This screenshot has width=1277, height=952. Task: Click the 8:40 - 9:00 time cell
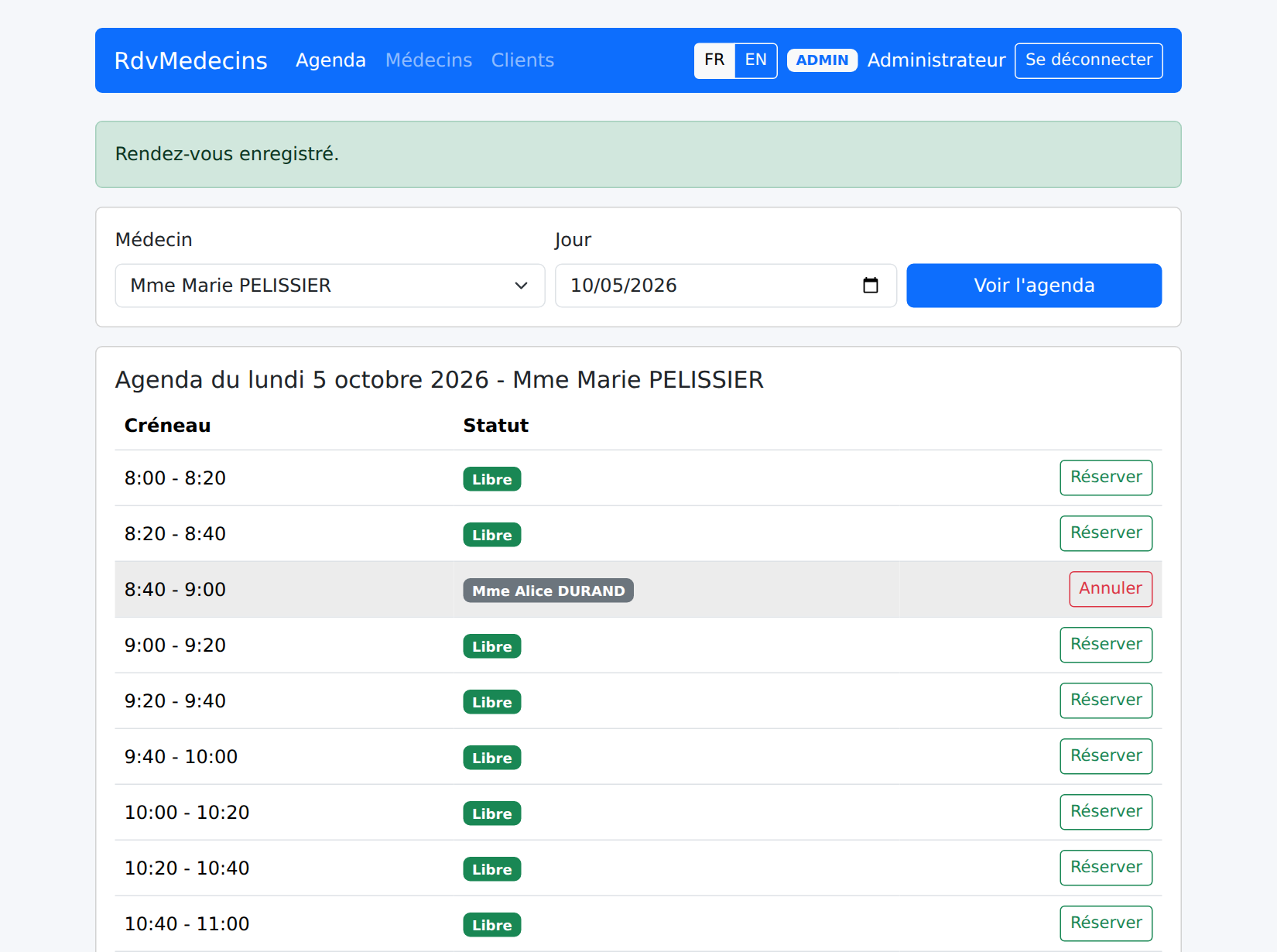click(284, 589)
